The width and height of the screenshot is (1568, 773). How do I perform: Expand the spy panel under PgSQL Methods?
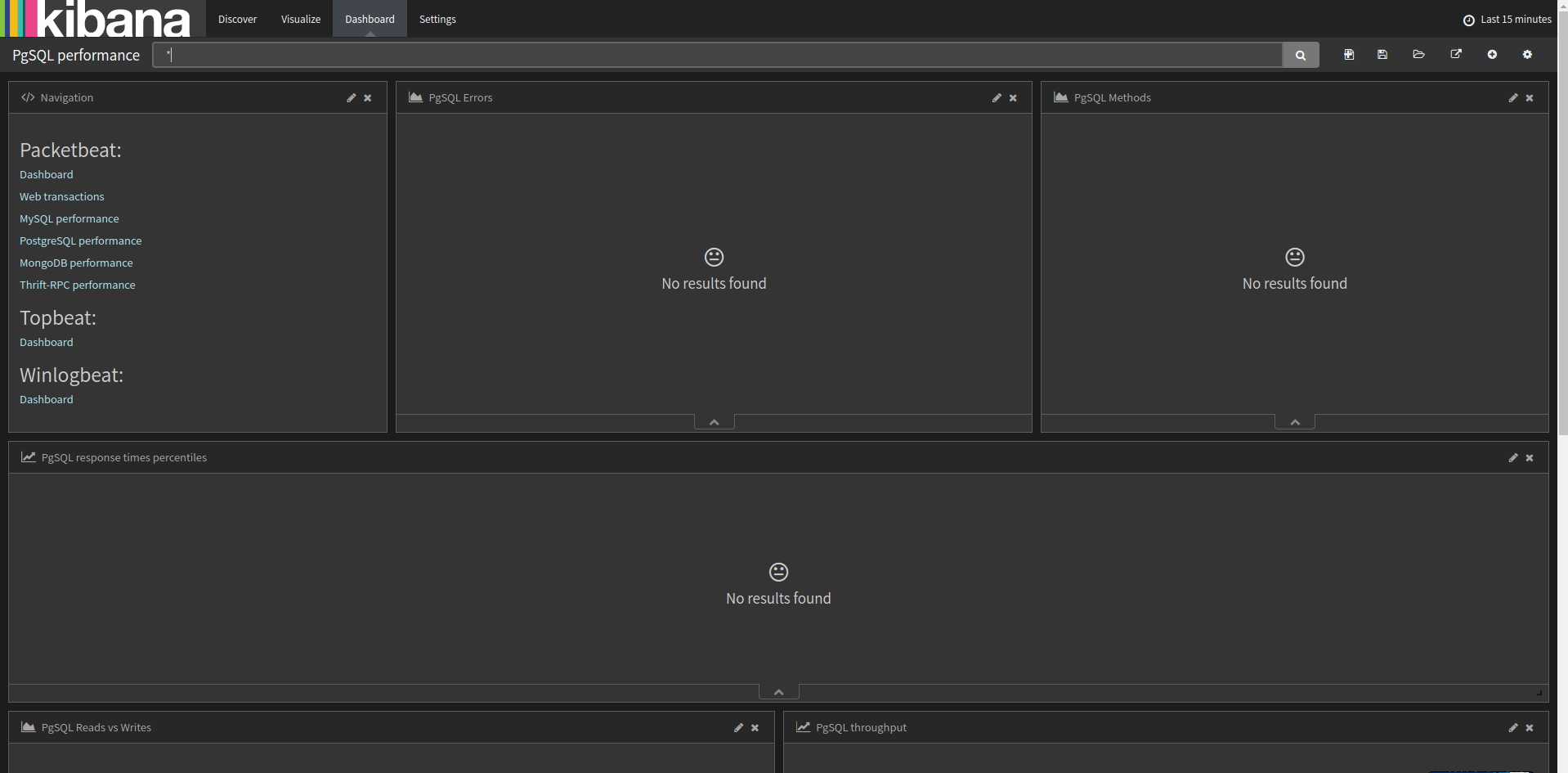tap(1295, 422)
